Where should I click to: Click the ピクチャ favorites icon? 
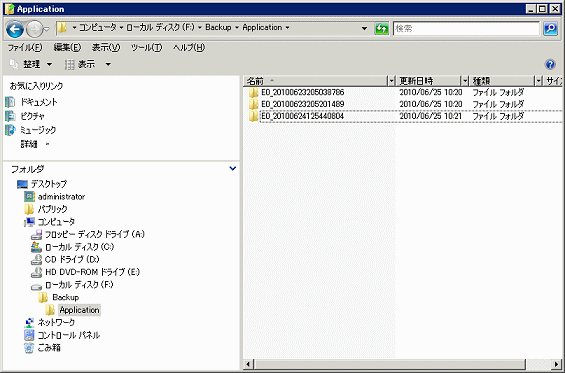pyautogui.click(x=10, y=116)
